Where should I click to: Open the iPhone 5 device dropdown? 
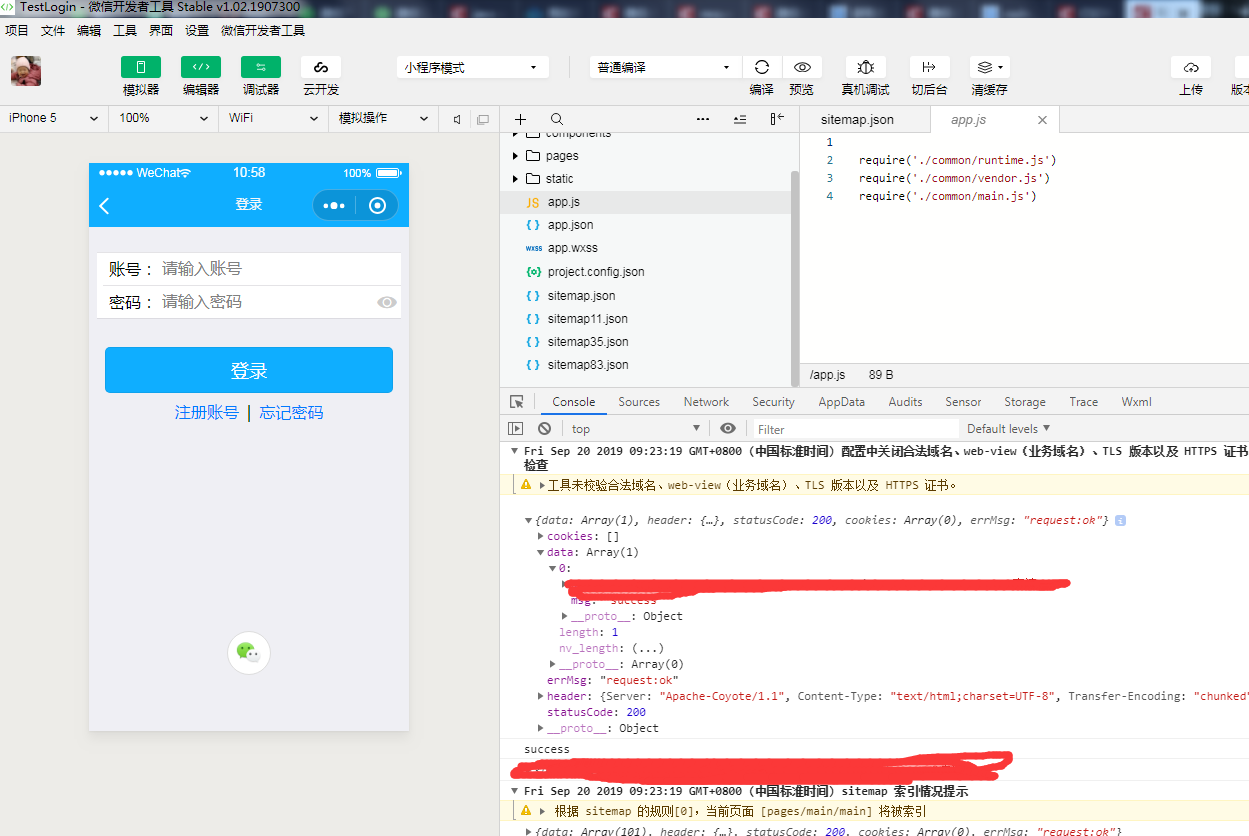click(54, 118)
